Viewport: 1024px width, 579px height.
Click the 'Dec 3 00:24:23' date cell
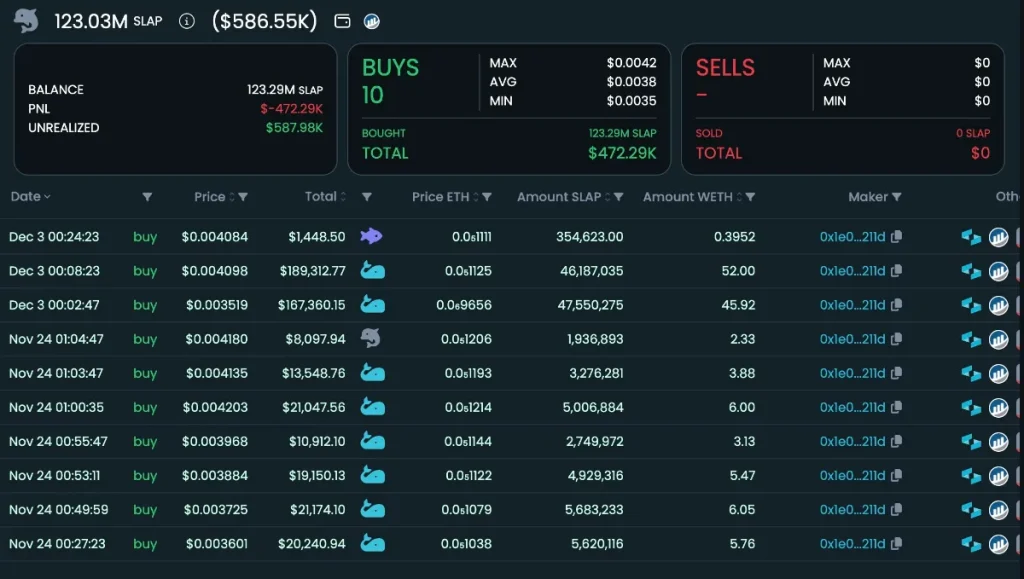coord(54,237)
